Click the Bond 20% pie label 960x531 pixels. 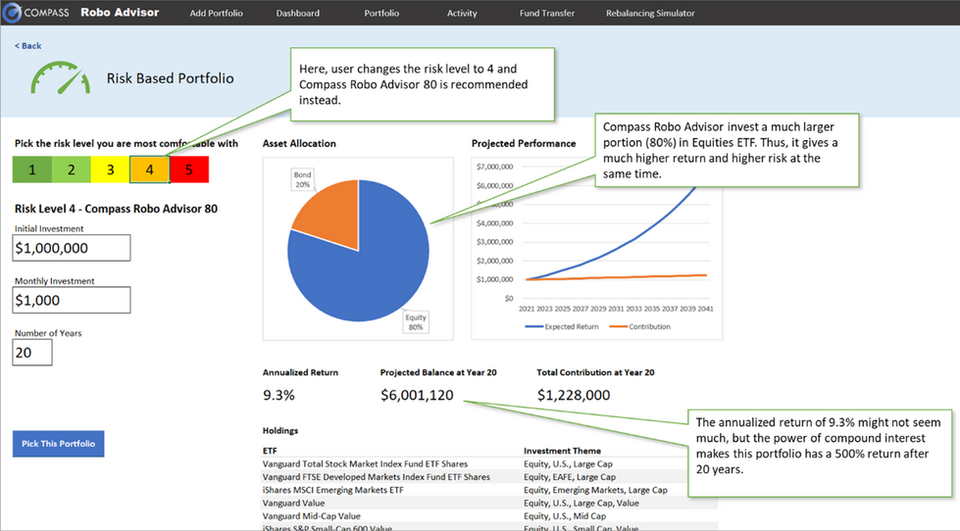tap(302, 179)
